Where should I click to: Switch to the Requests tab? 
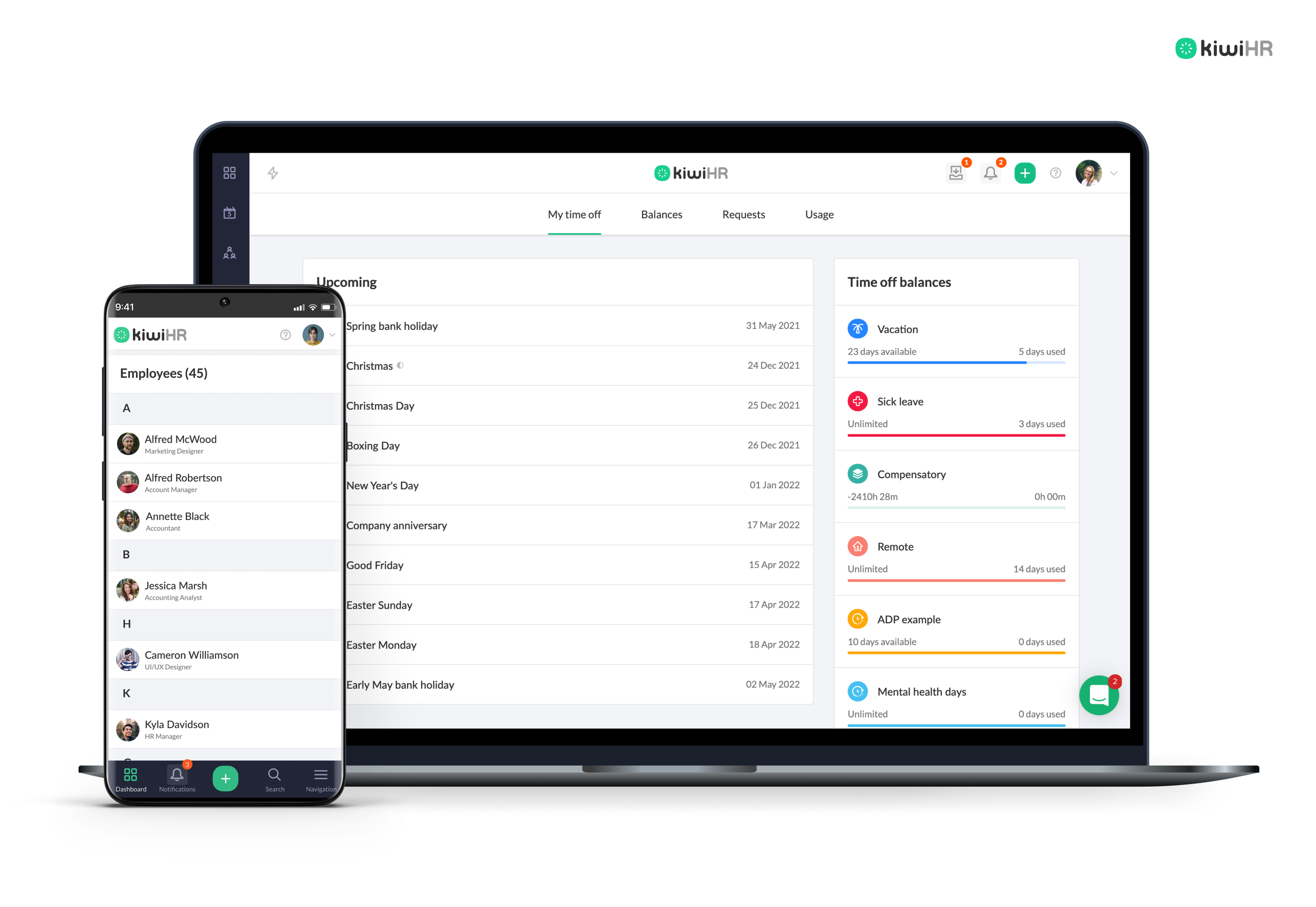click(x=744, y=213)
